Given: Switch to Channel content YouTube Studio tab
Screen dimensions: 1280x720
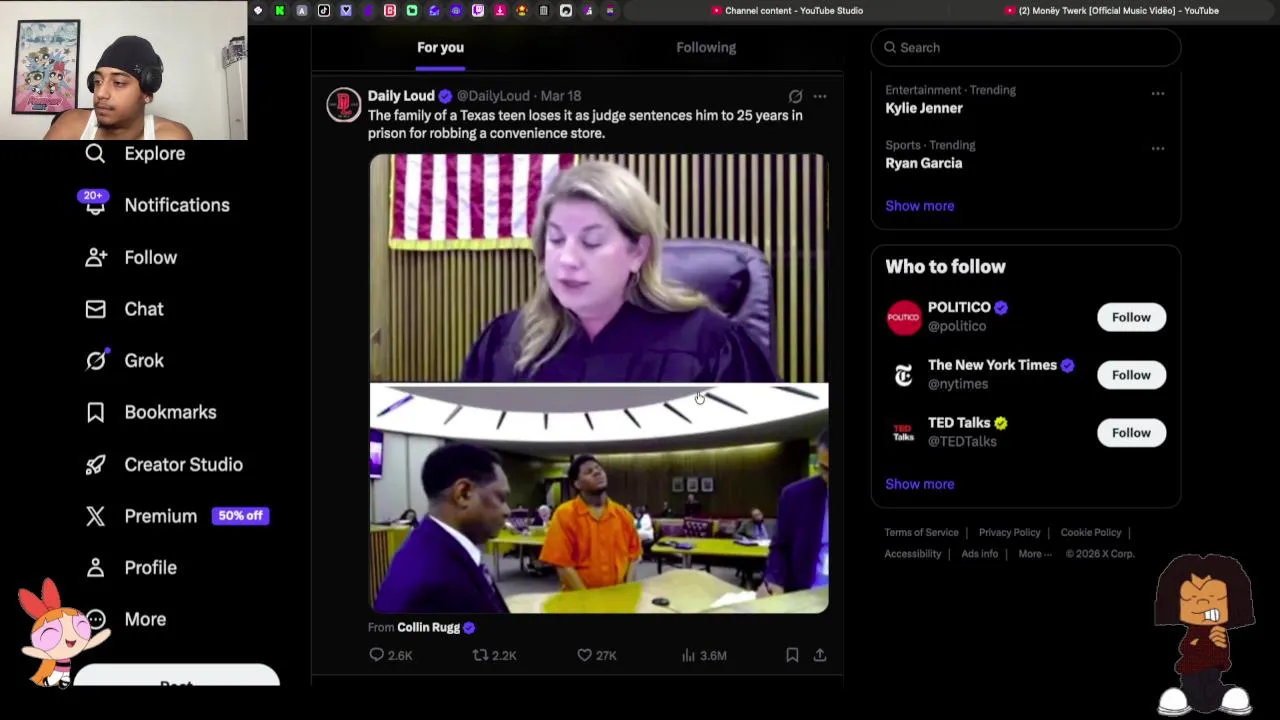Looking at the screenshot, I should coord(787,11).
